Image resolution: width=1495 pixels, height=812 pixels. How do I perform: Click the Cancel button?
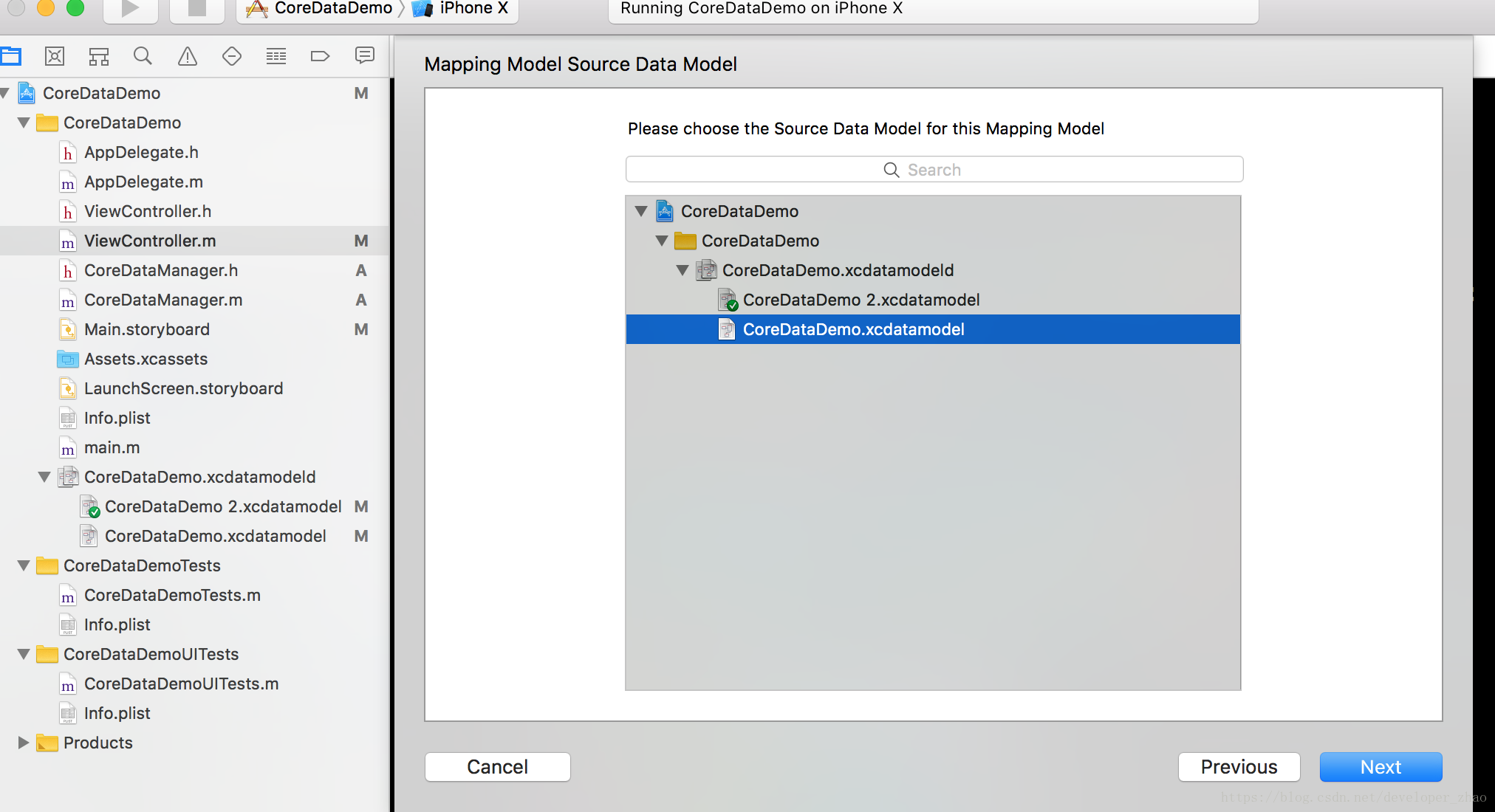click(498, 767)
